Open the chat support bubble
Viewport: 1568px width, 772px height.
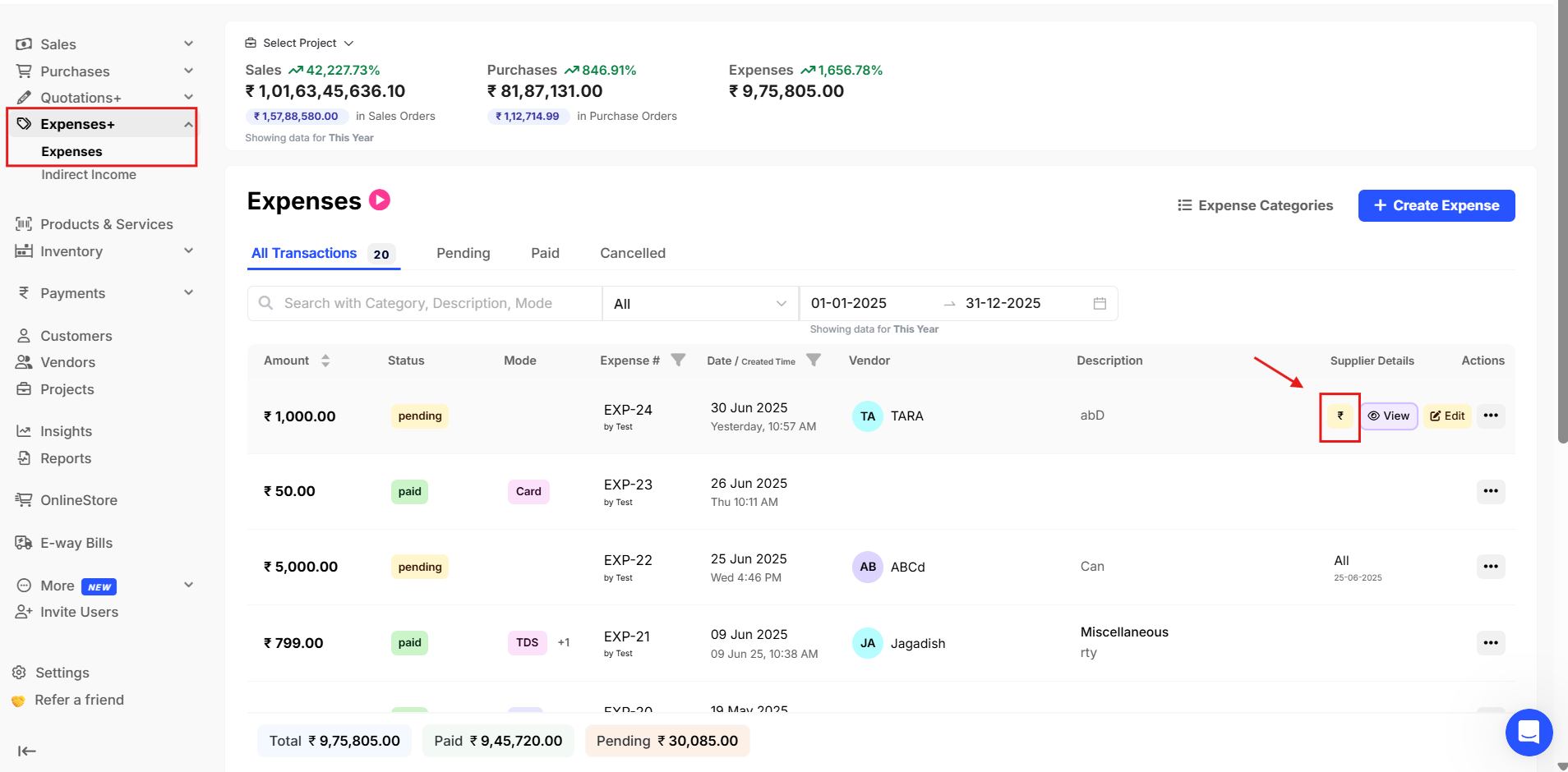pos(1528,732)
